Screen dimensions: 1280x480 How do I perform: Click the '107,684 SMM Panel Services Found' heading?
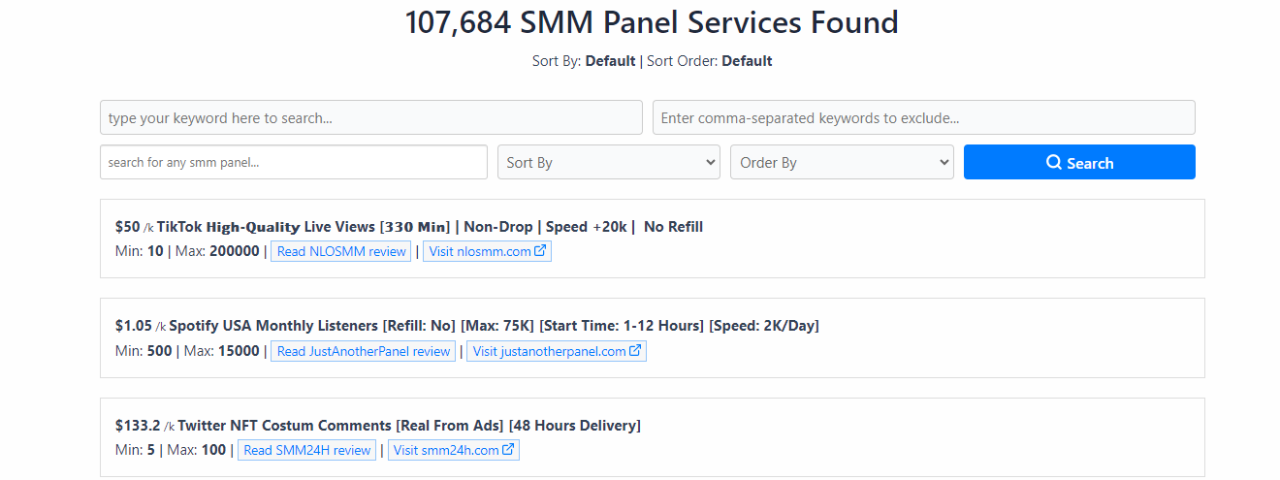pyautogui.click(x=652, y=22)
